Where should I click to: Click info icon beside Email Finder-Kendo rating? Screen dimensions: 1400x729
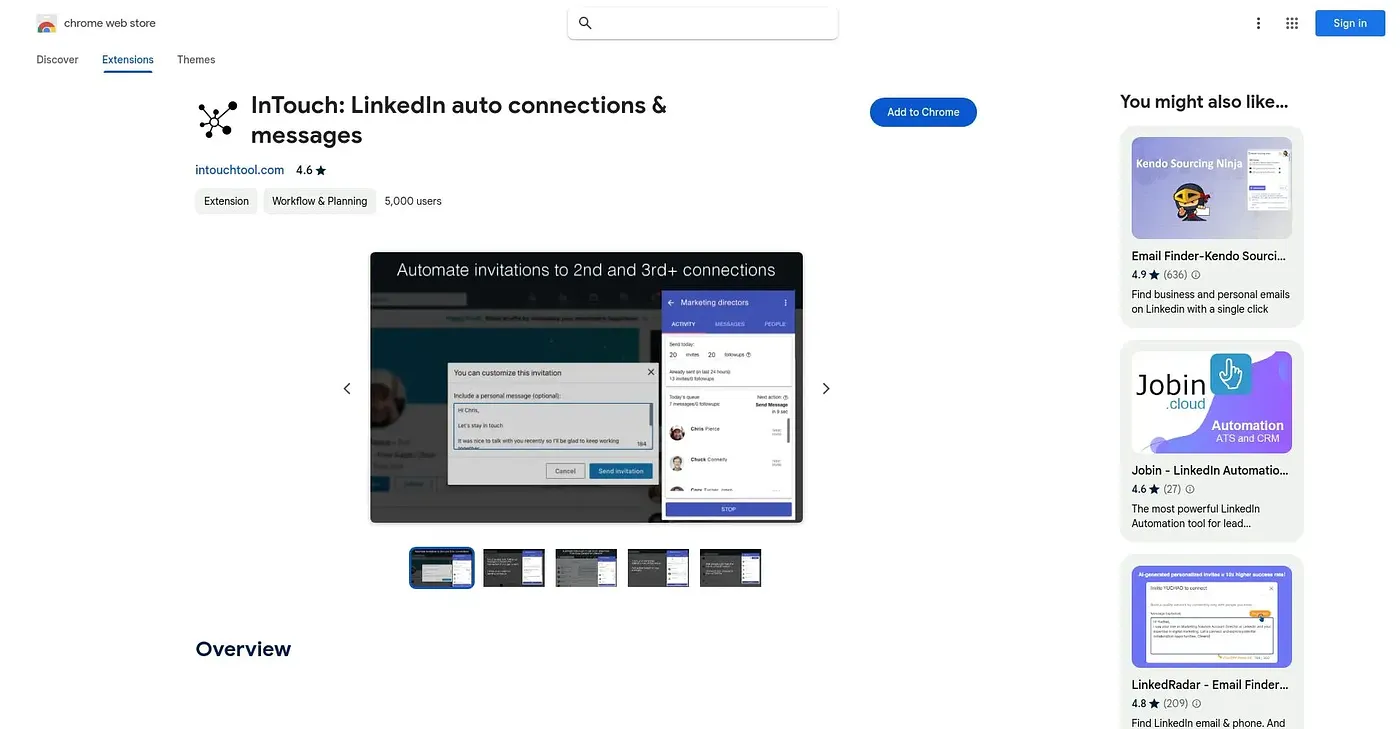point(1196,275)
